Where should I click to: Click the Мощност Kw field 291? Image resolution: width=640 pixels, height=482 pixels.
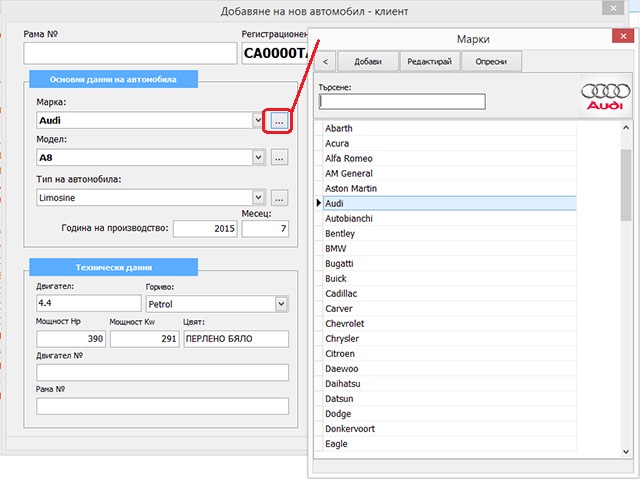pyautogui.click(x=144, y=339)
